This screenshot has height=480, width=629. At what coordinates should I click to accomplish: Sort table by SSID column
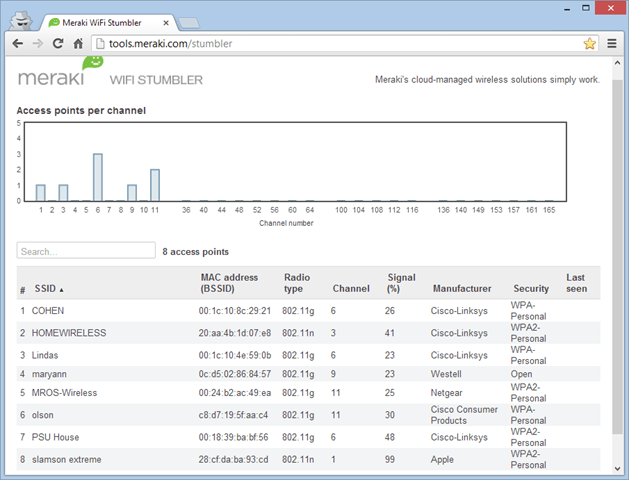click(x=49, y=289)
